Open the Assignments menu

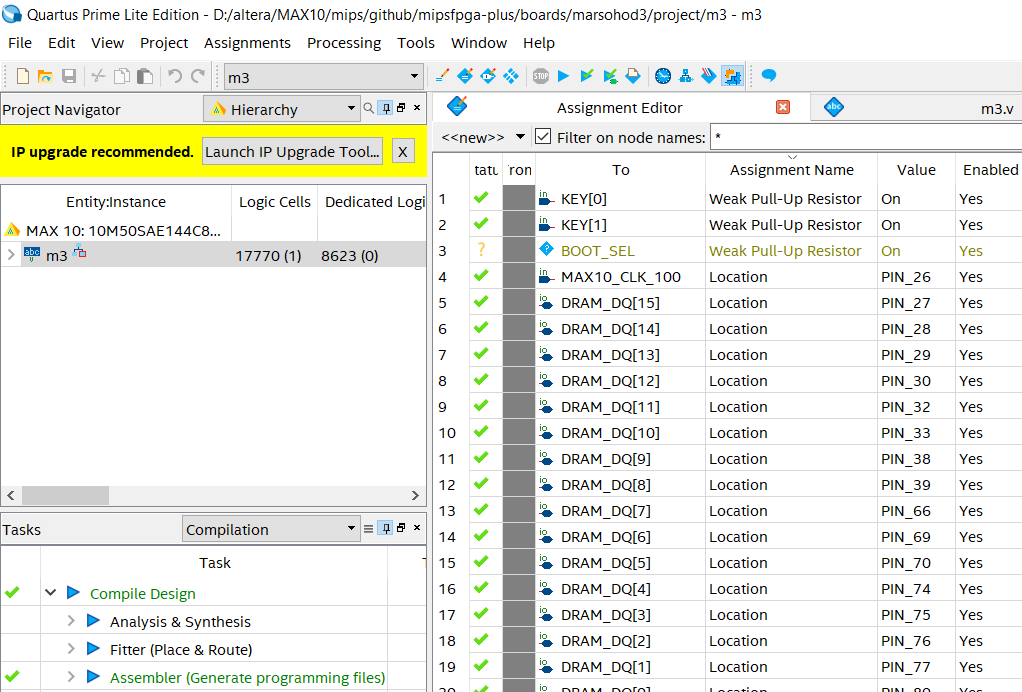click(x=247, y=43)
